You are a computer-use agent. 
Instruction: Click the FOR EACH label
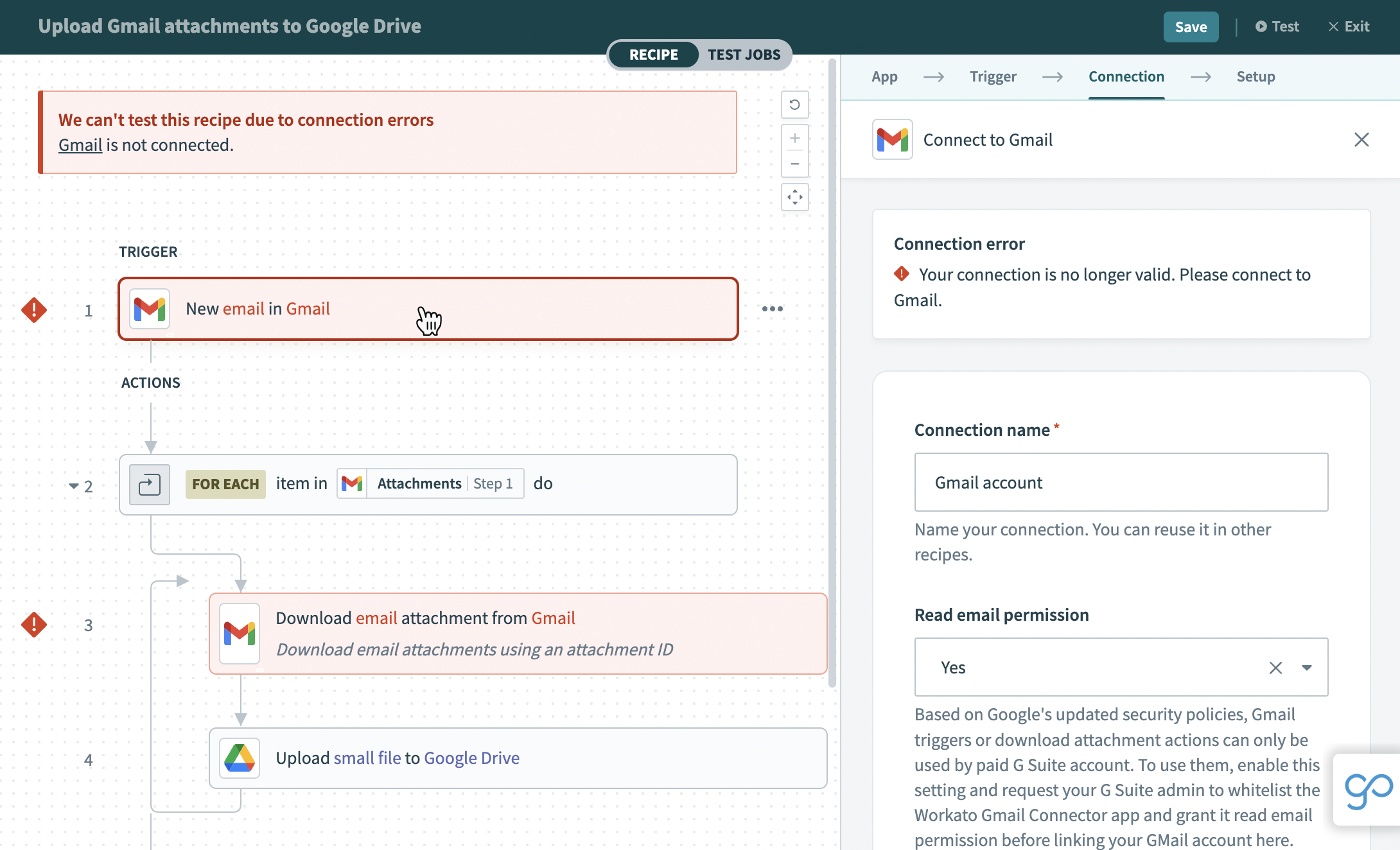(225, 484)
